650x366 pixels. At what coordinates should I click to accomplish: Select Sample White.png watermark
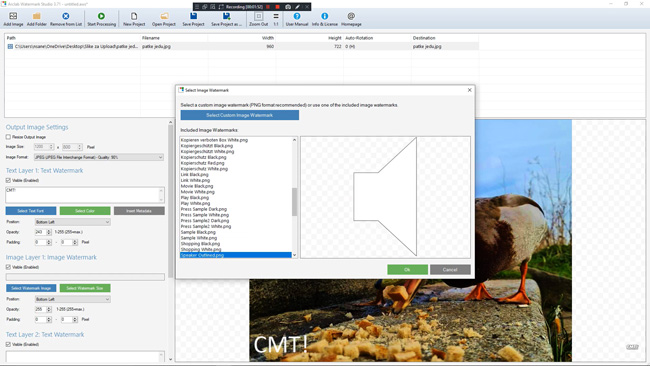point(199,238)
